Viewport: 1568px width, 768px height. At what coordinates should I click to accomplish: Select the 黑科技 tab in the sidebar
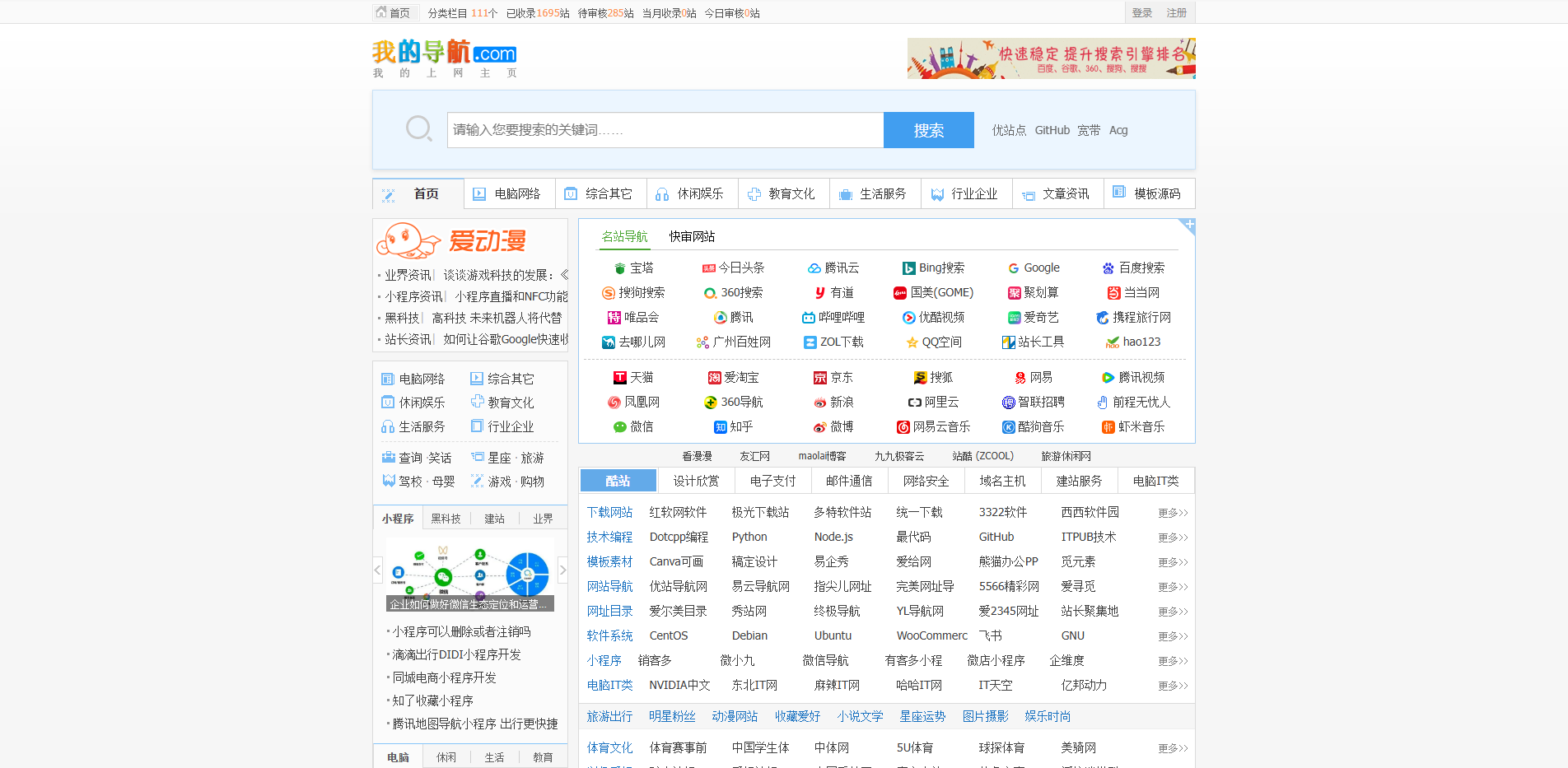(x=446, y=518)
